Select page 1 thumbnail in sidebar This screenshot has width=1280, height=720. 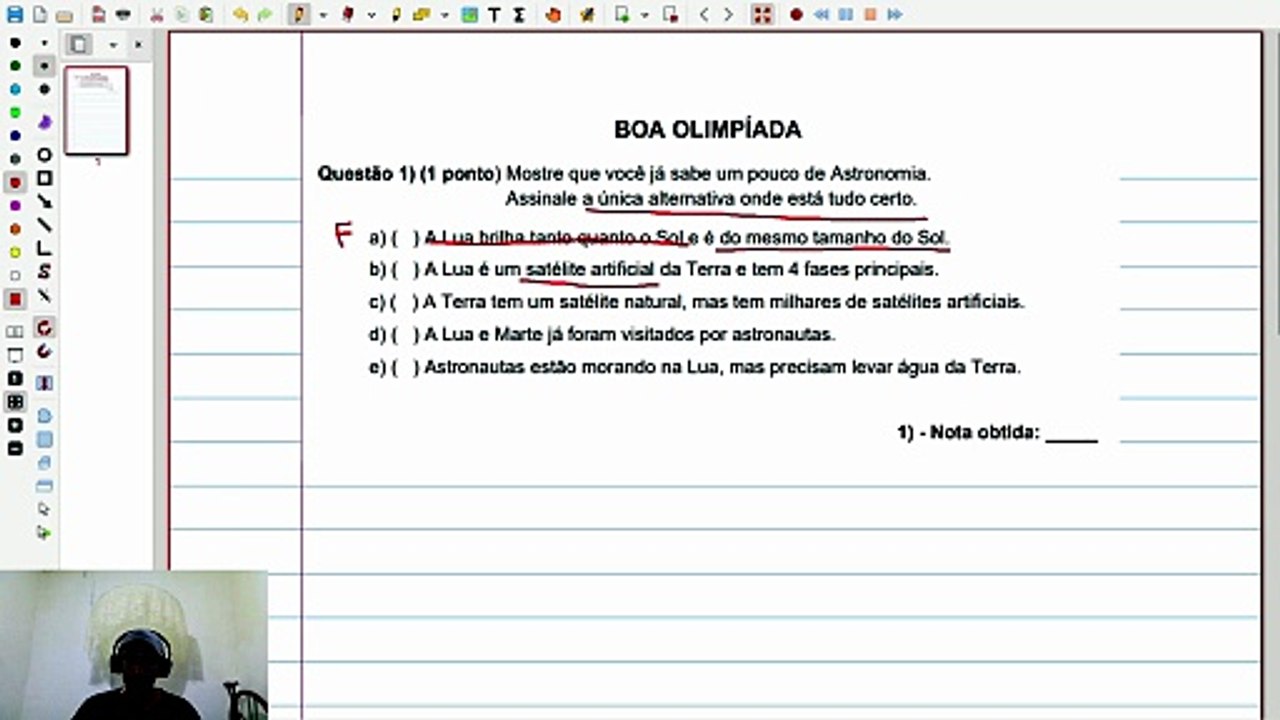pyautogui.click(x=96, y=111)
